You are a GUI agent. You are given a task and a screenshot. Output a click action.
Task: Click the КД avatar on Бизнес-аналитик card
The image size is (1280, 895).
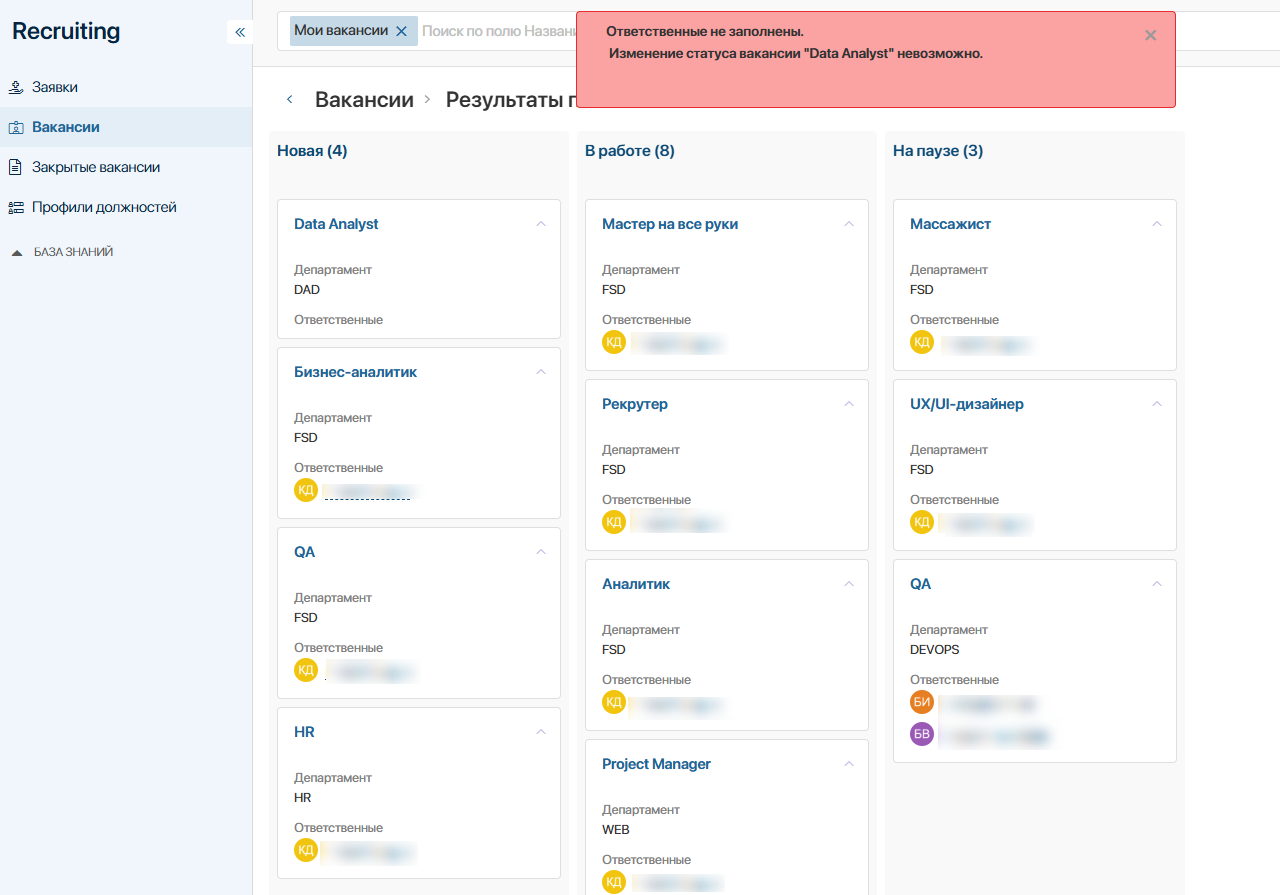pyautogui.click(x=306, y=490)
